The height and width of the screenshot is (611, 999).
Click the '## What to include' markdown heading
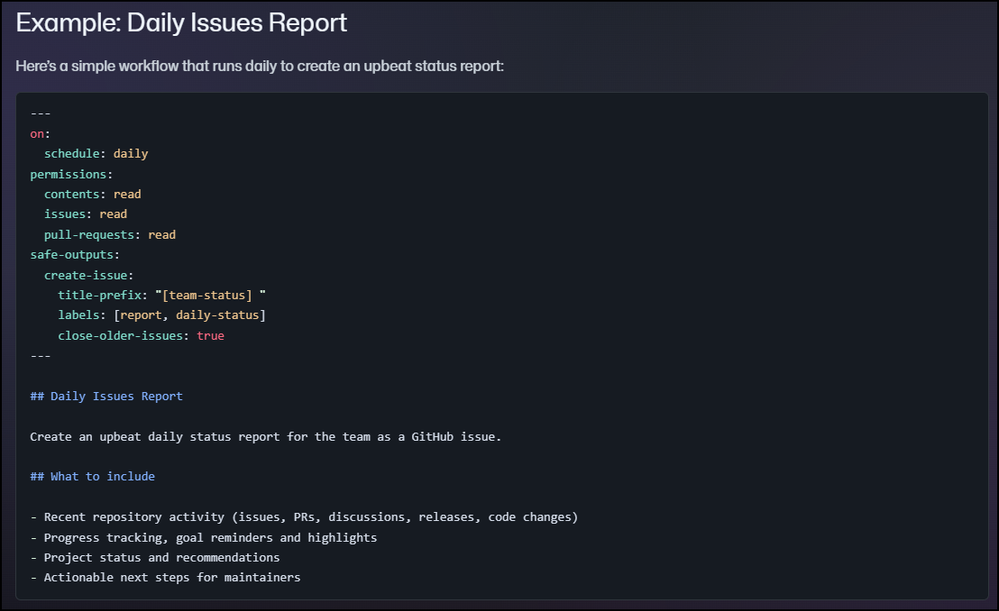[x=92, y=477]
